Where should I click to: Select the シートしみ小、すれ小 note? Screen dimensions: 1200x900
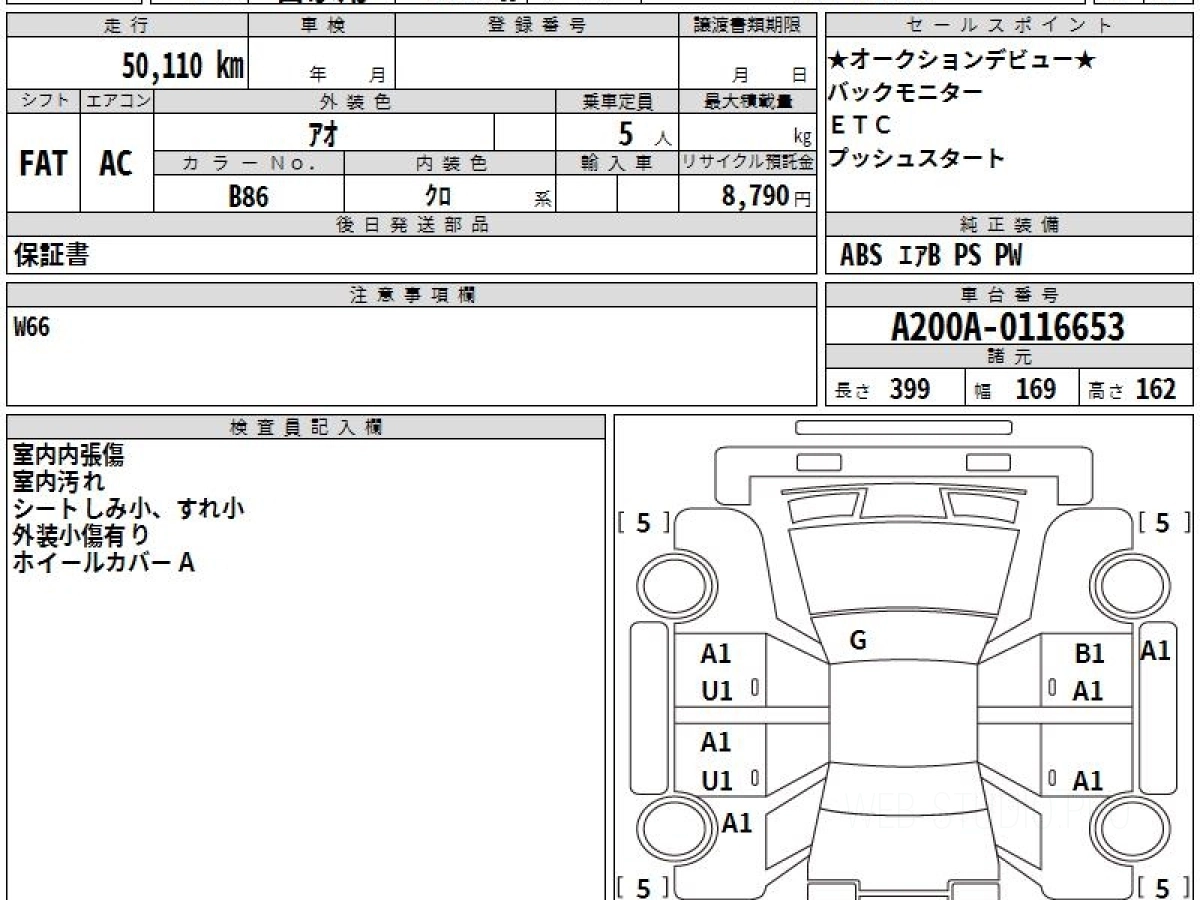[x=128, y=508]
